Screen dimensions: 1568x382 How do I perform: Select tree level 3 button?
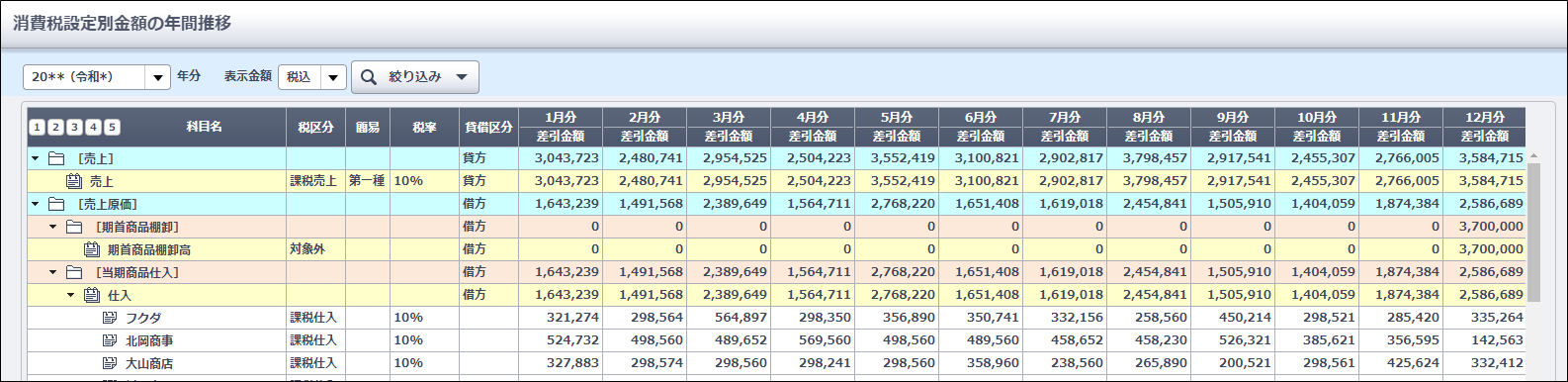point(74,127)
